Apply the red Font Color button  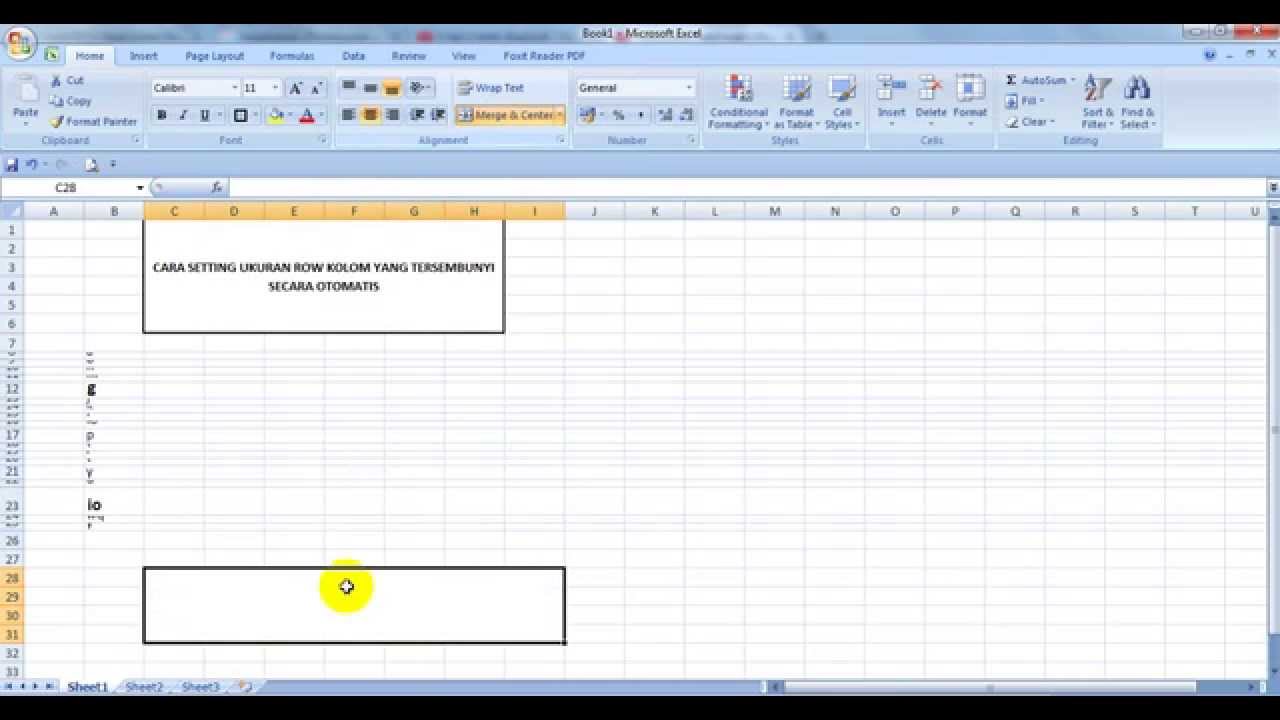pyautogui.click(x=307, y=115)
